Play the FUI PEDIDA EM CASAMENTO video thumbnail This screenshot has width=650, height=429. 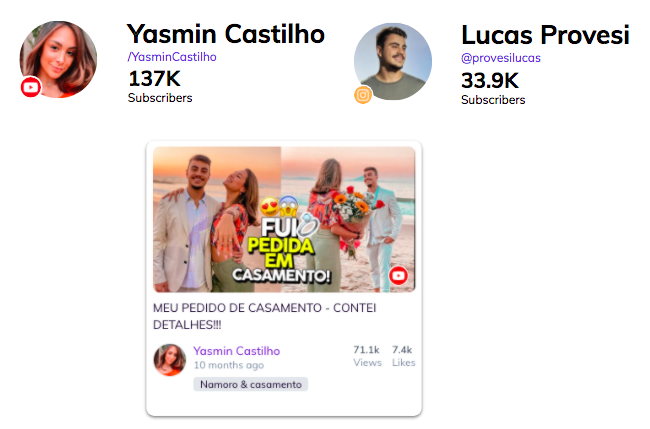[284, 219]
